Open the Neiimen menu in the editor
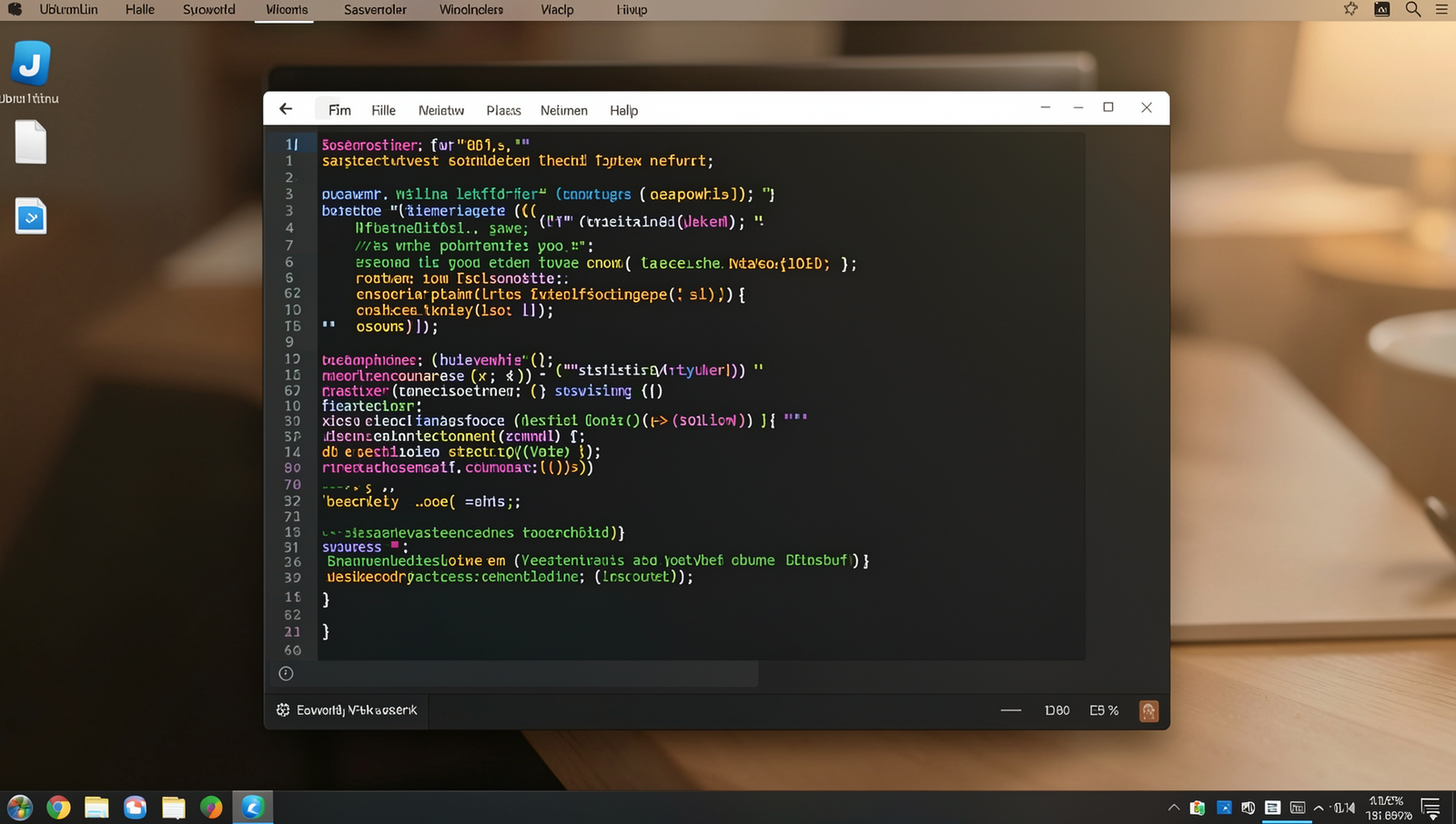 click(563, 110)
